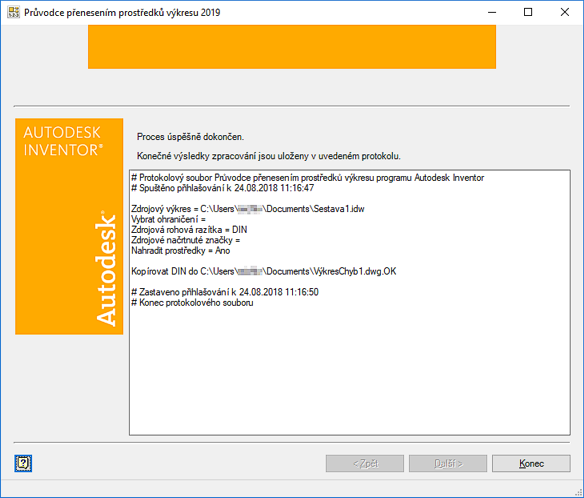This screenshot has height=498, width=584.
Task: Click the window's bottom-right resize grip
Action: 579,493
